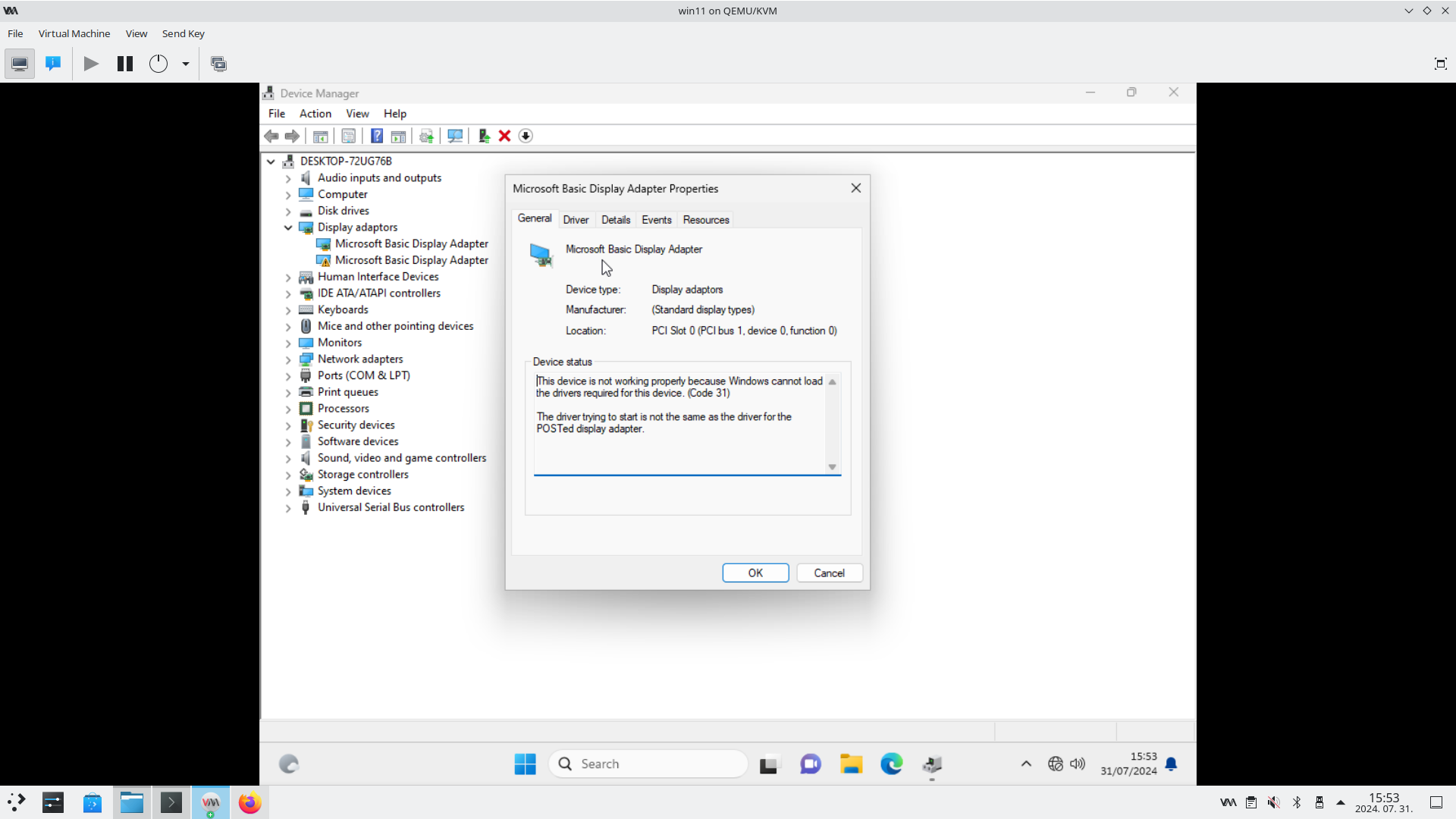Image resolution: width=1456 pixels, height=819 pixels.
Task: Launch Firefox from the host panel
Action: tap(249, 802)
